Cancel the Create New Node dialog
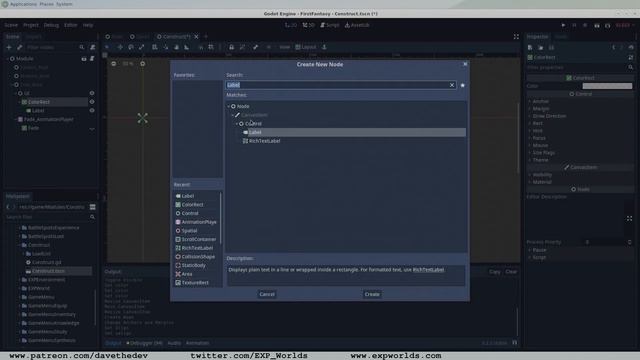This screenshot has height=360, width=640. (267, 294)
